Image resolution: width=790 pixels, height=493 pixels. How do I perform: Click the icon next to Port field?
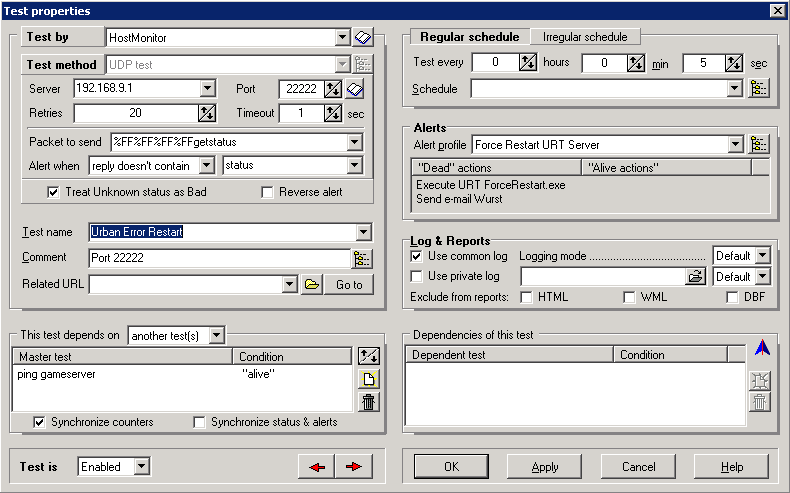click(x=355, y=89)
